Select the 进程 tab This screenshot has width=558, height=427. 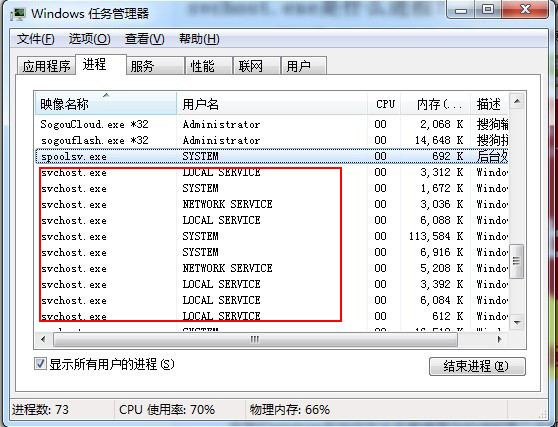[101, 64]
